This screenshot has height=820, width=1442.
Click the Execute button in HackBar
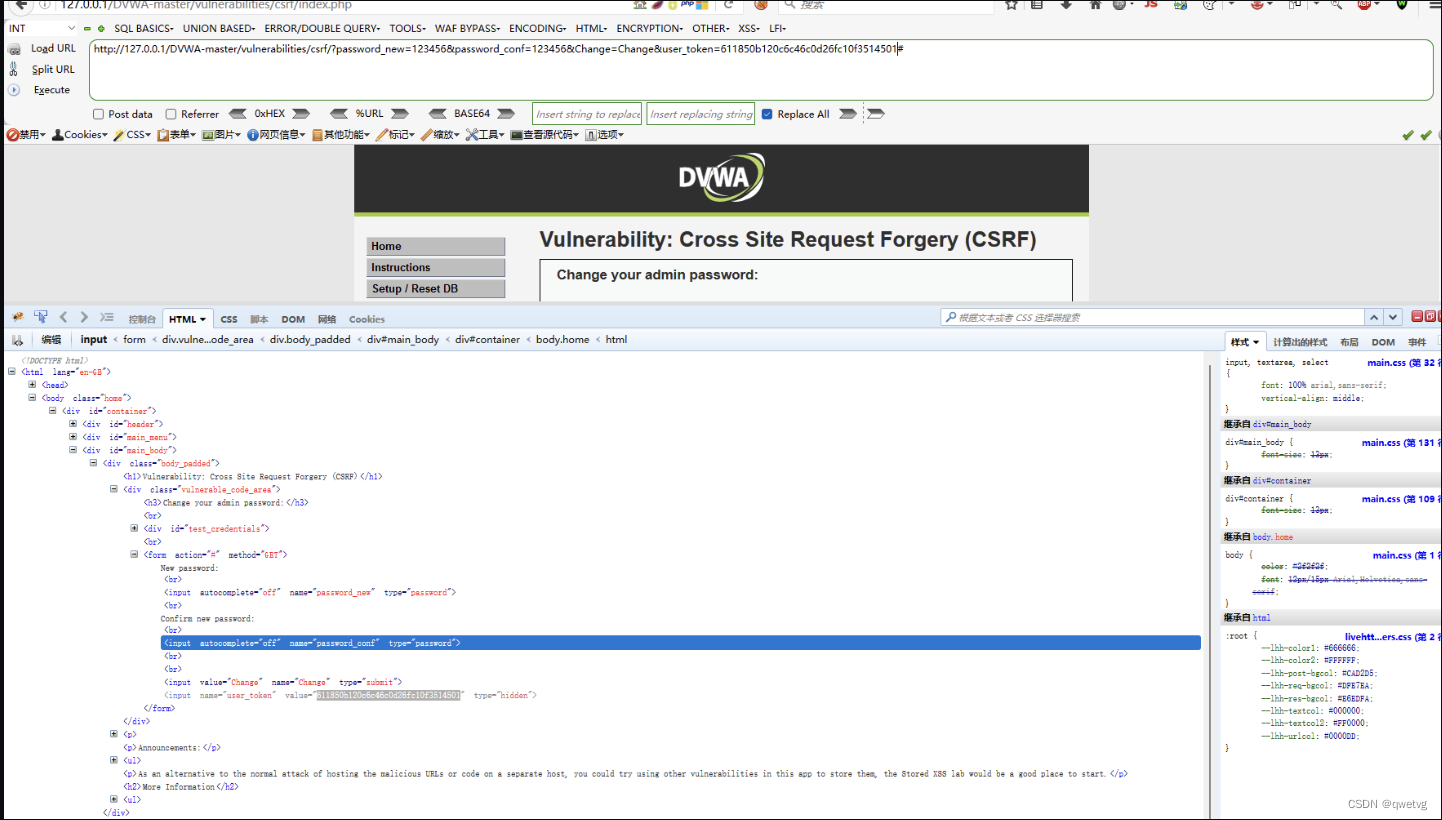click(52, 90)
